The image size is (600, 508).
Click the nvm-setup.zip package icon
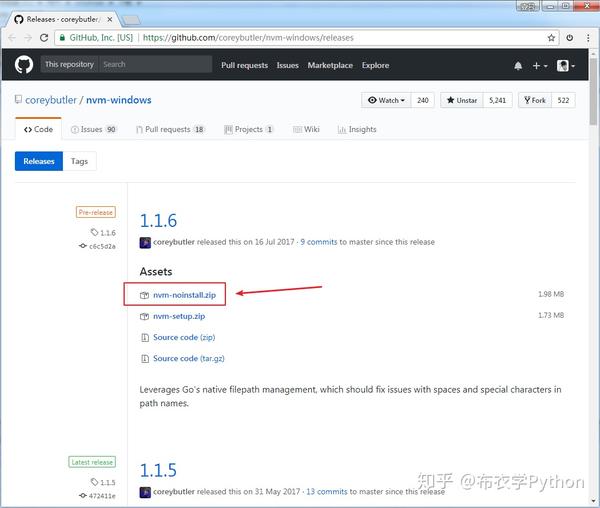click(x=144, y=316)
